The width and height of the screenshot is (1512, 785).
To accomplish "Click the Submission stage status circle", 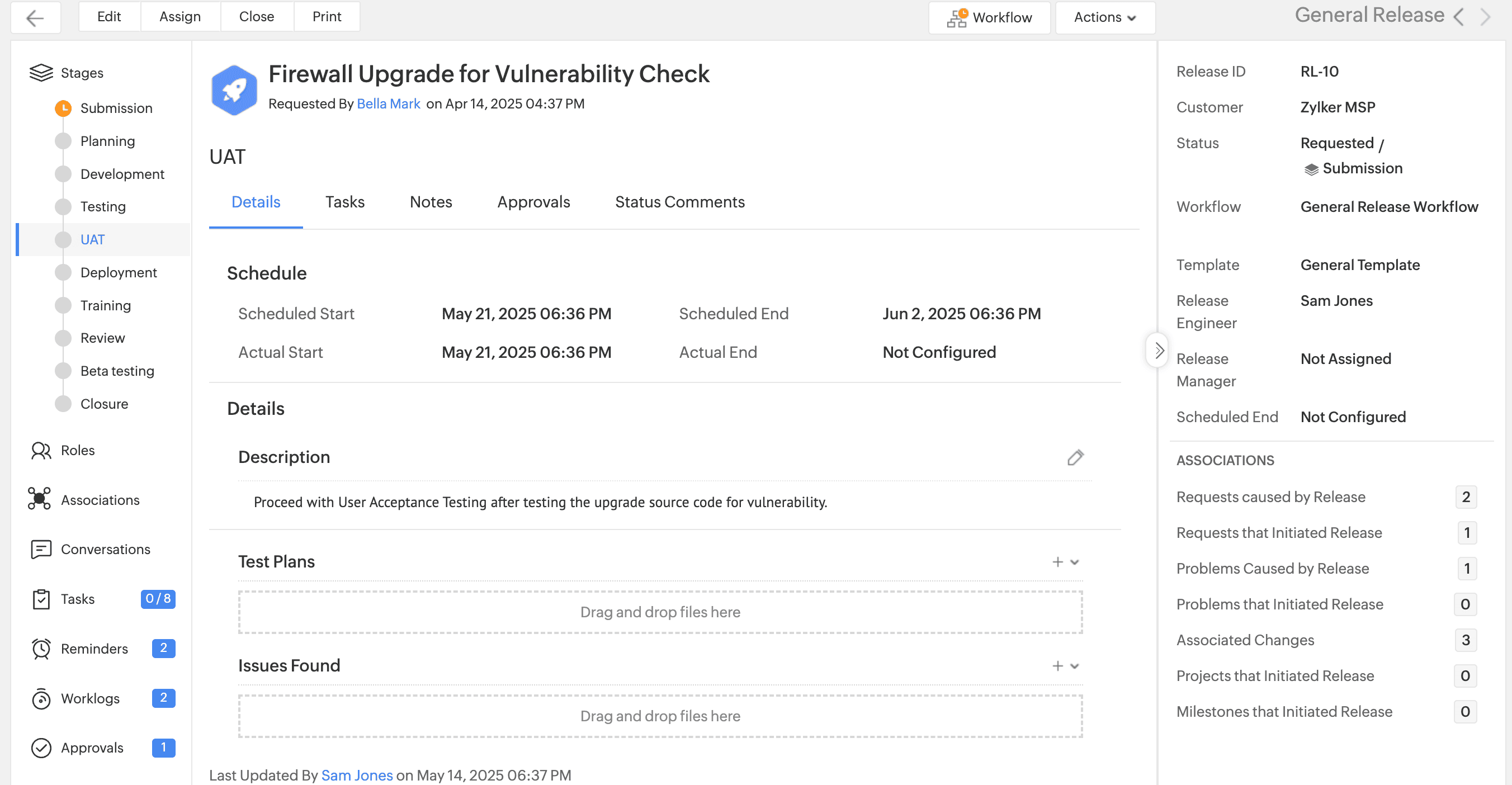I will click(x=63, y=108).
